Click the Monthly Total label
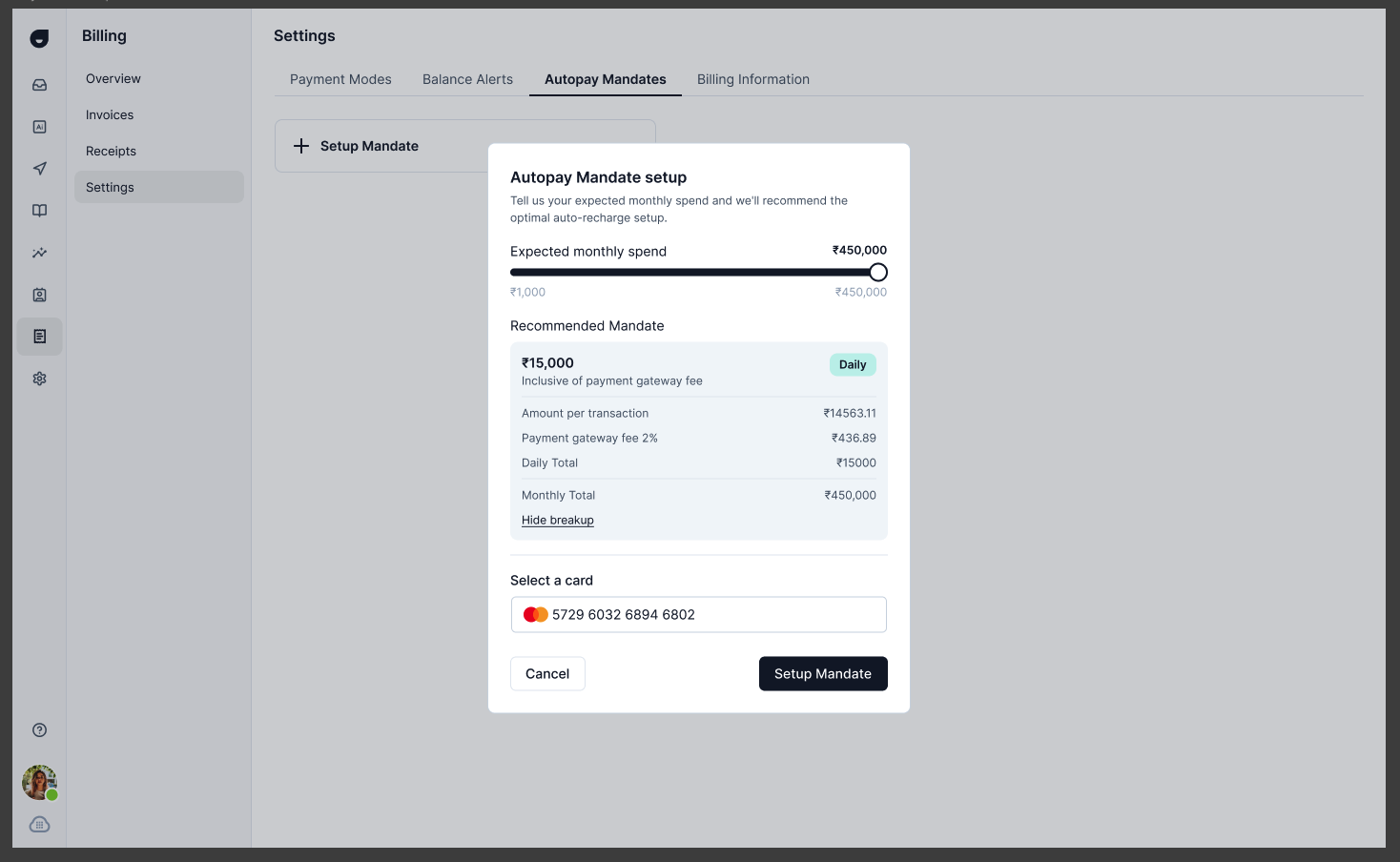 [x=558, y=495]
